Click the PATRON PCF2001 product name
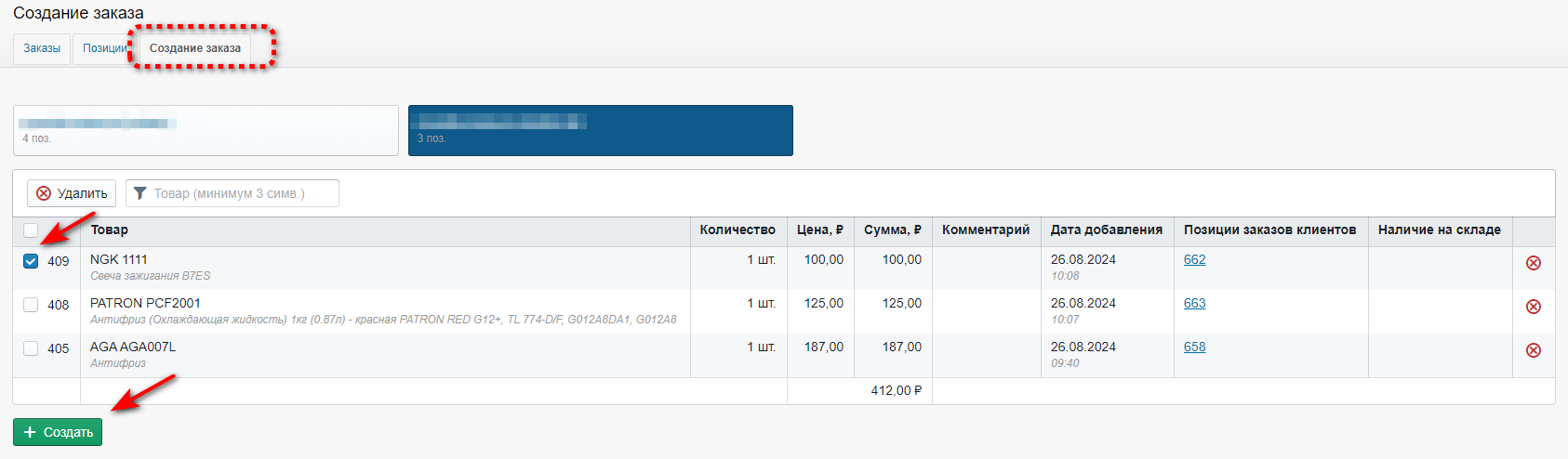 [145, 303]
